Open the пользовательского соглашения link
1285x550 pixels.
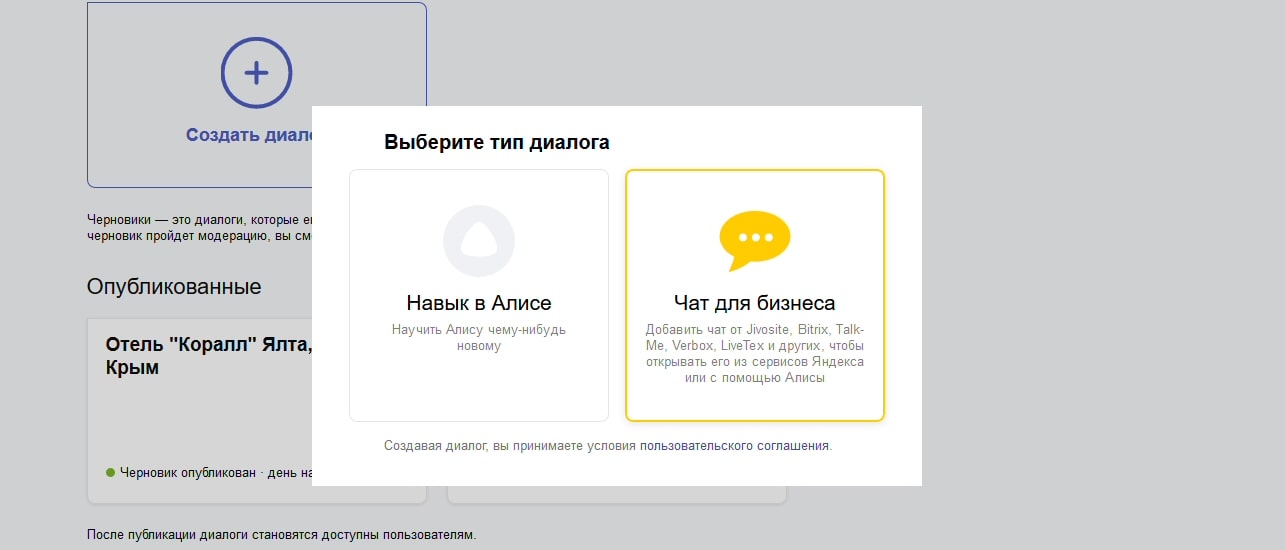734,446
